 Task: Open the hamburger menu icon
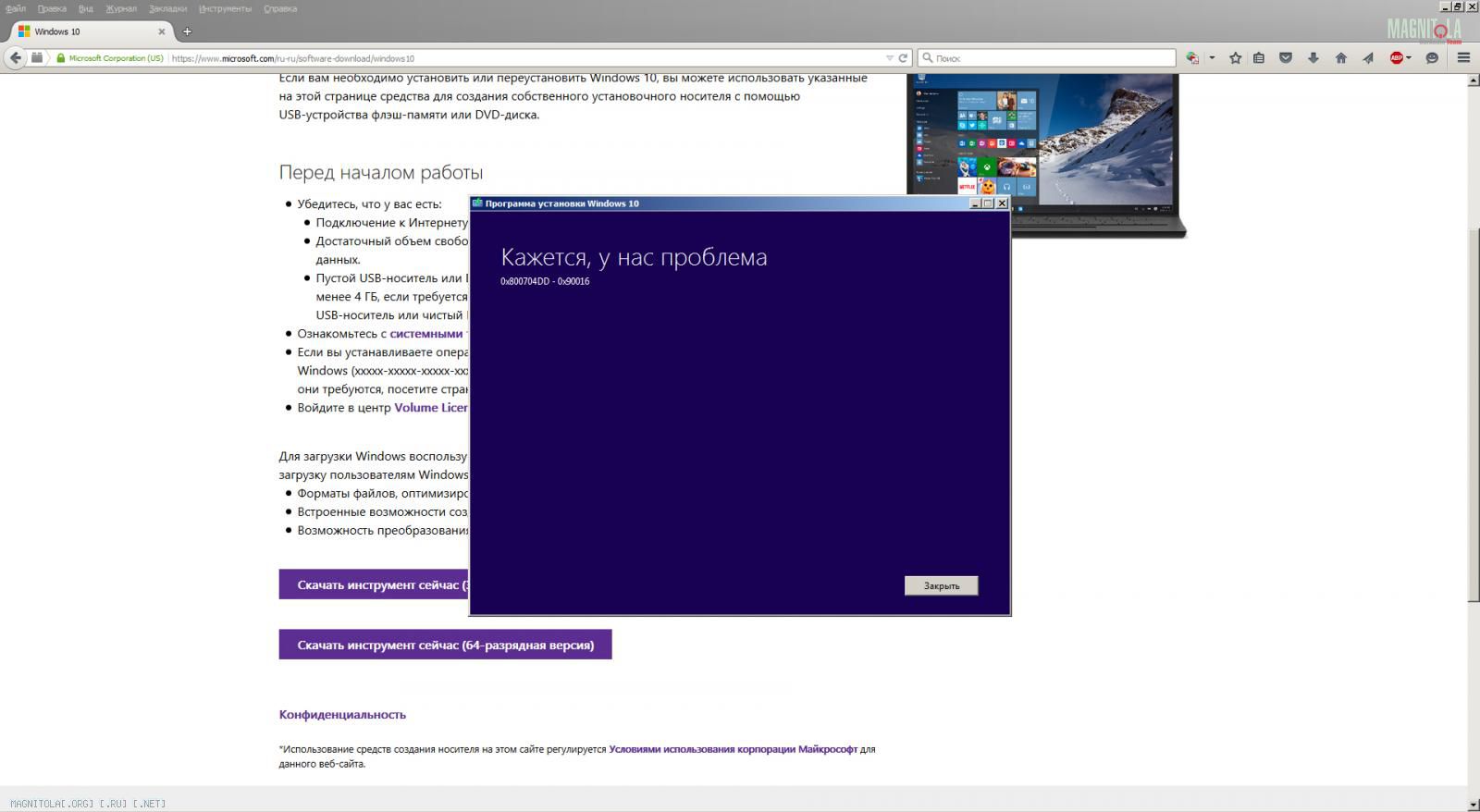point(1463,57)
